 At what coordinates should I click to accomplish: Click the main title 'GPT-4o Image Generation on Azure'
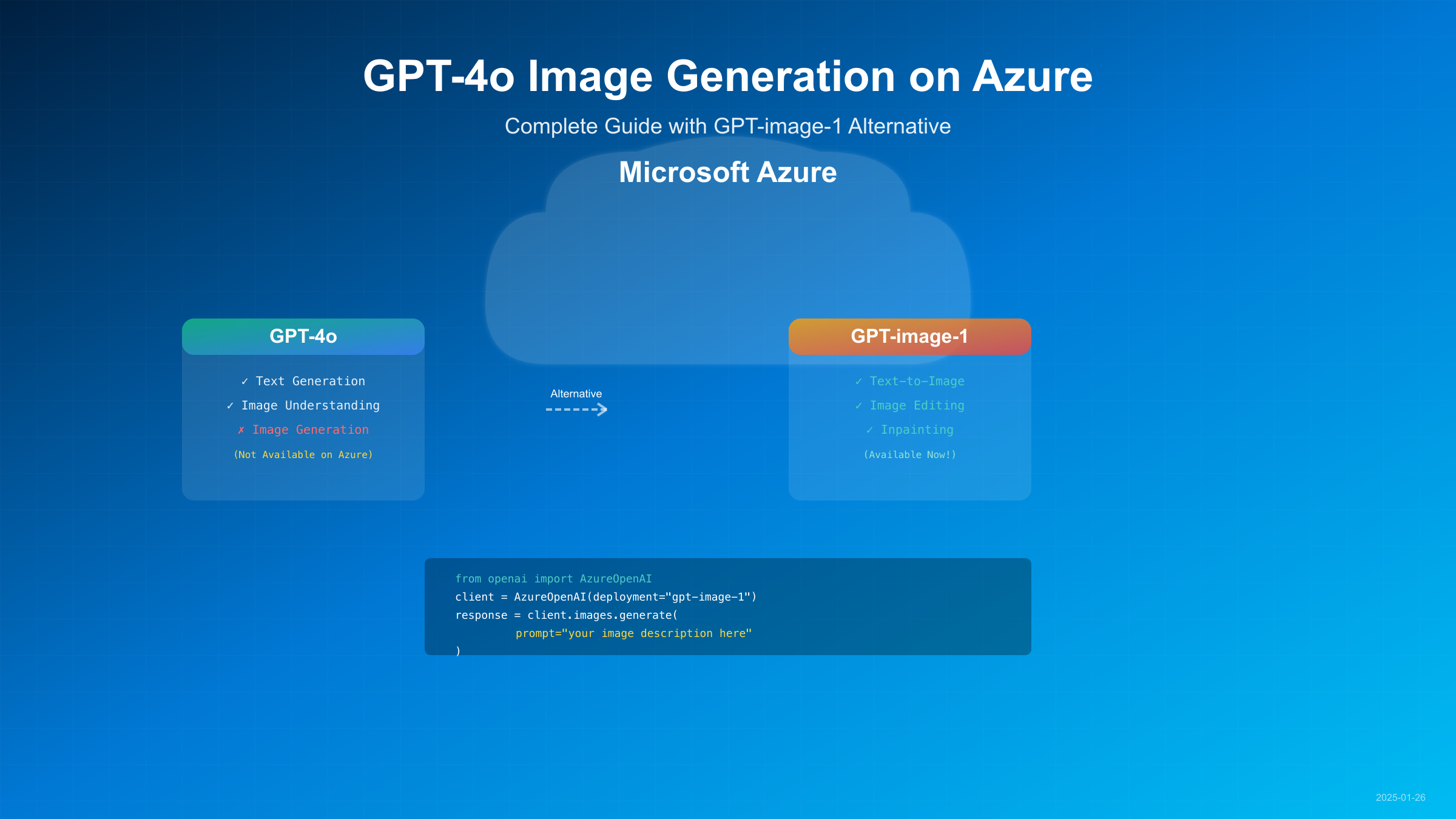click(728, 76)
